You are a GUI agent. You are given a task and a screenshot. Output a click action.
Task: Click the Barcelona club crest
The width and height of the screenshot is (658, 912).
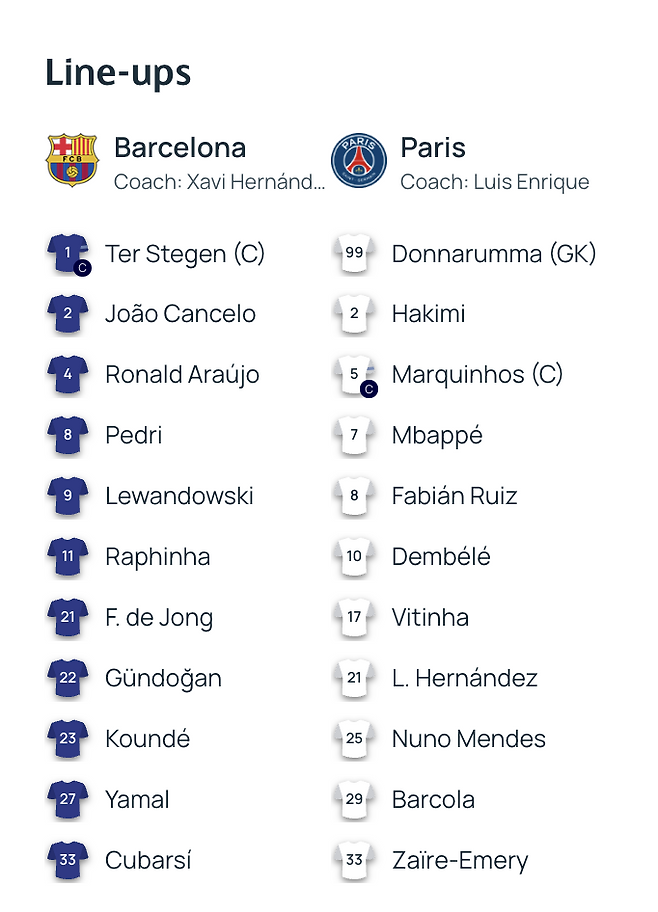tap(72, 160)
